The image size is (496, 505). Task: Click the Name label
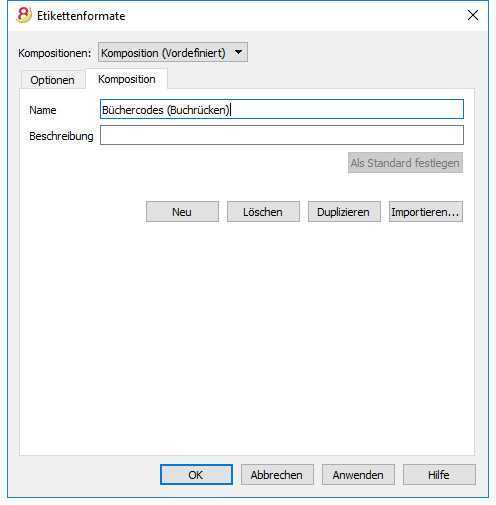tap(43, 110)
